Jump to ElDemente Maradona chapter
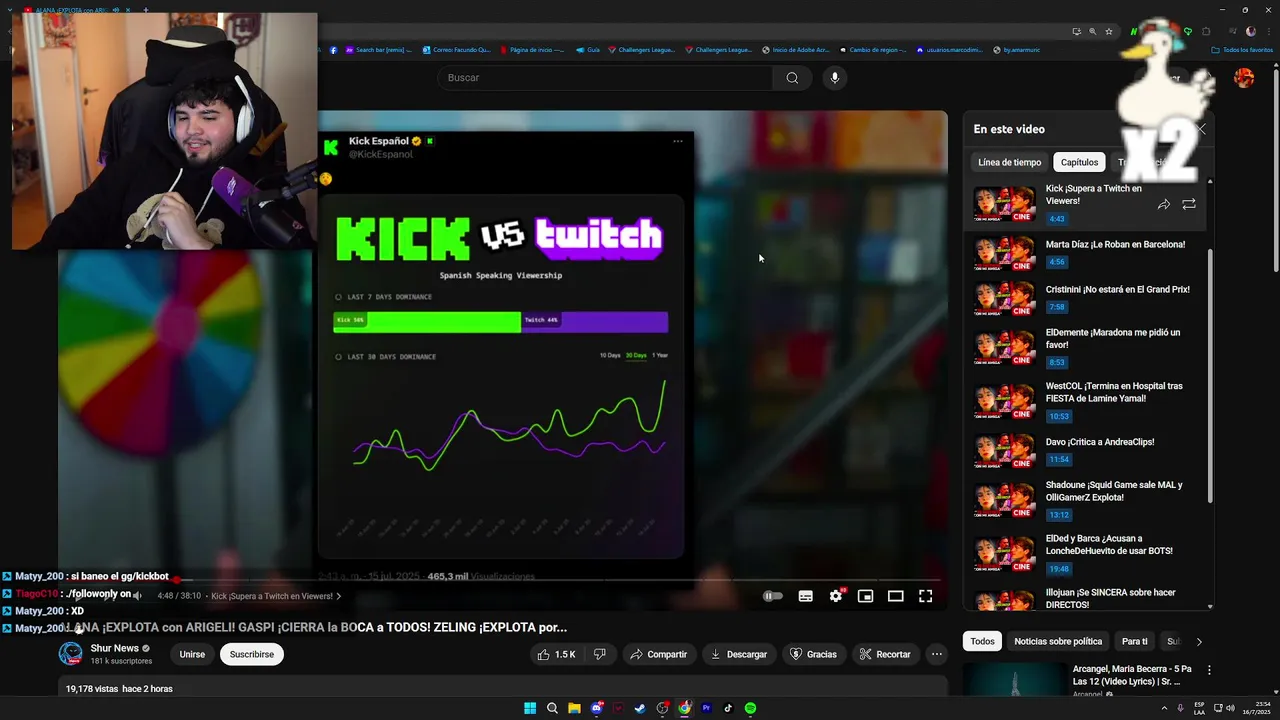Image resolution: width=1280 pixels, height=720 pixels. pyautogui.click(x=1086, y=347)
